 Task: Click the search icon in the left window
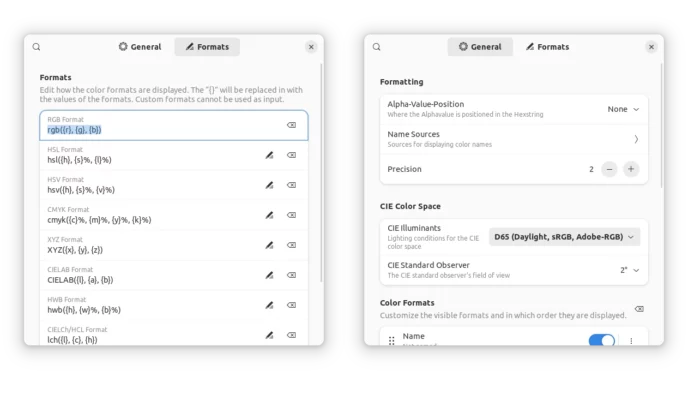coord(37,47)
